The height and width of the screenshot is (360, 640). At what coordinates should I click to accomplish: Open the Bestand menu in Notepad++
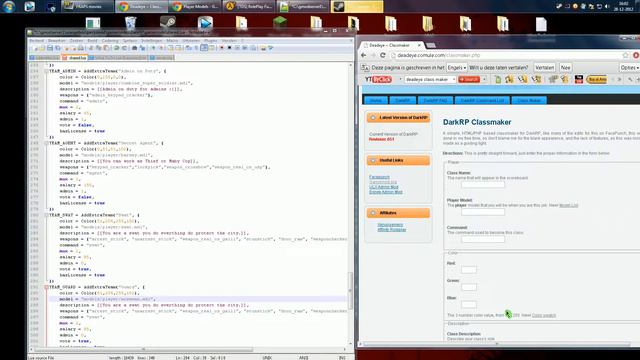click(36, 41)
